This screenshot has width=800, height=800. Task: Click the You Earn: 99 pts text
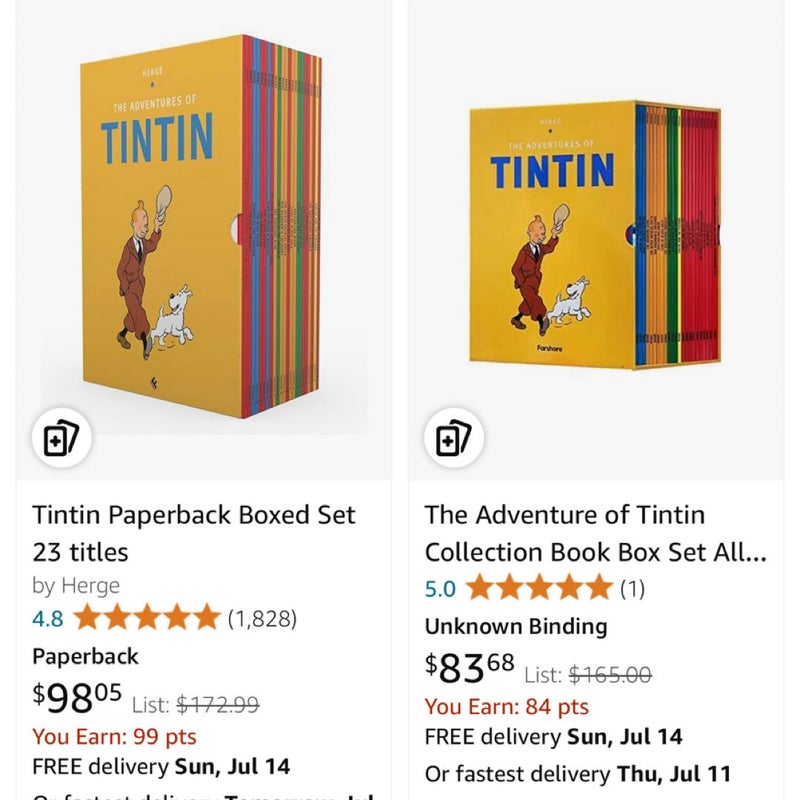pyautogui.click(x=114, y=736)
